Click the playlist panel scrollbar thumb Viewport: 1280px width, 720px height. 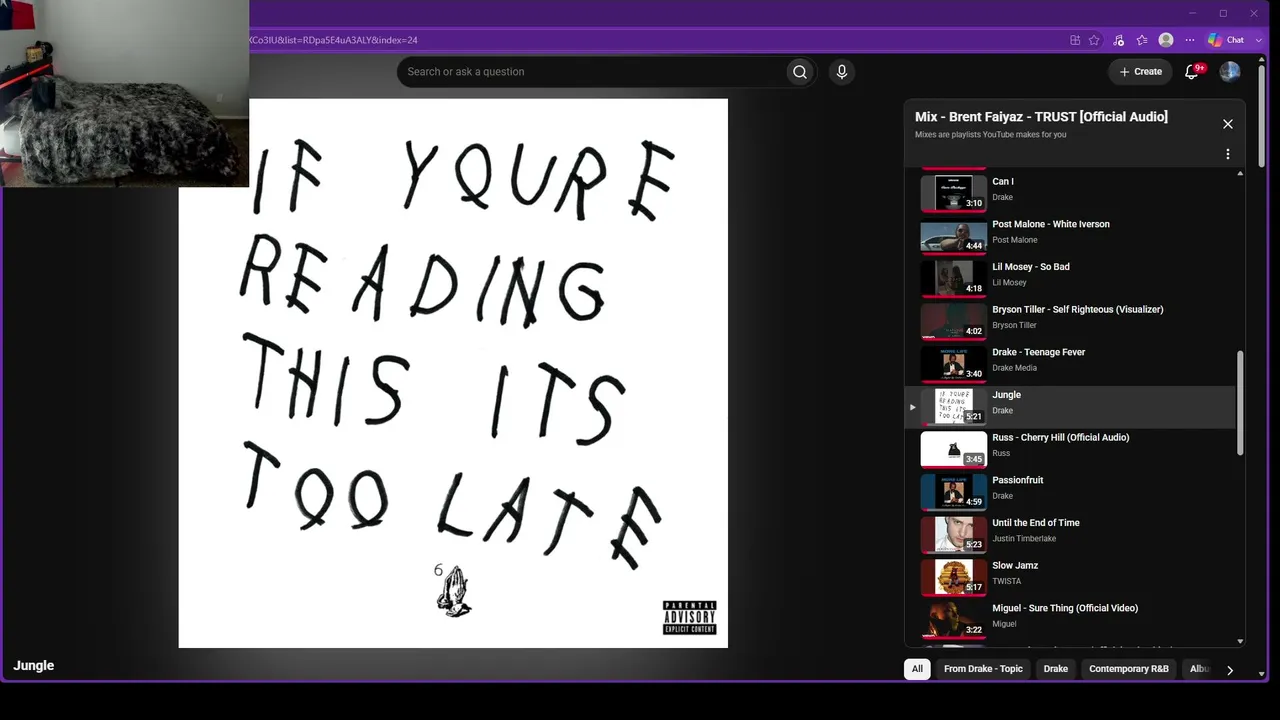pyautogui.click(x=1240, y=403)
